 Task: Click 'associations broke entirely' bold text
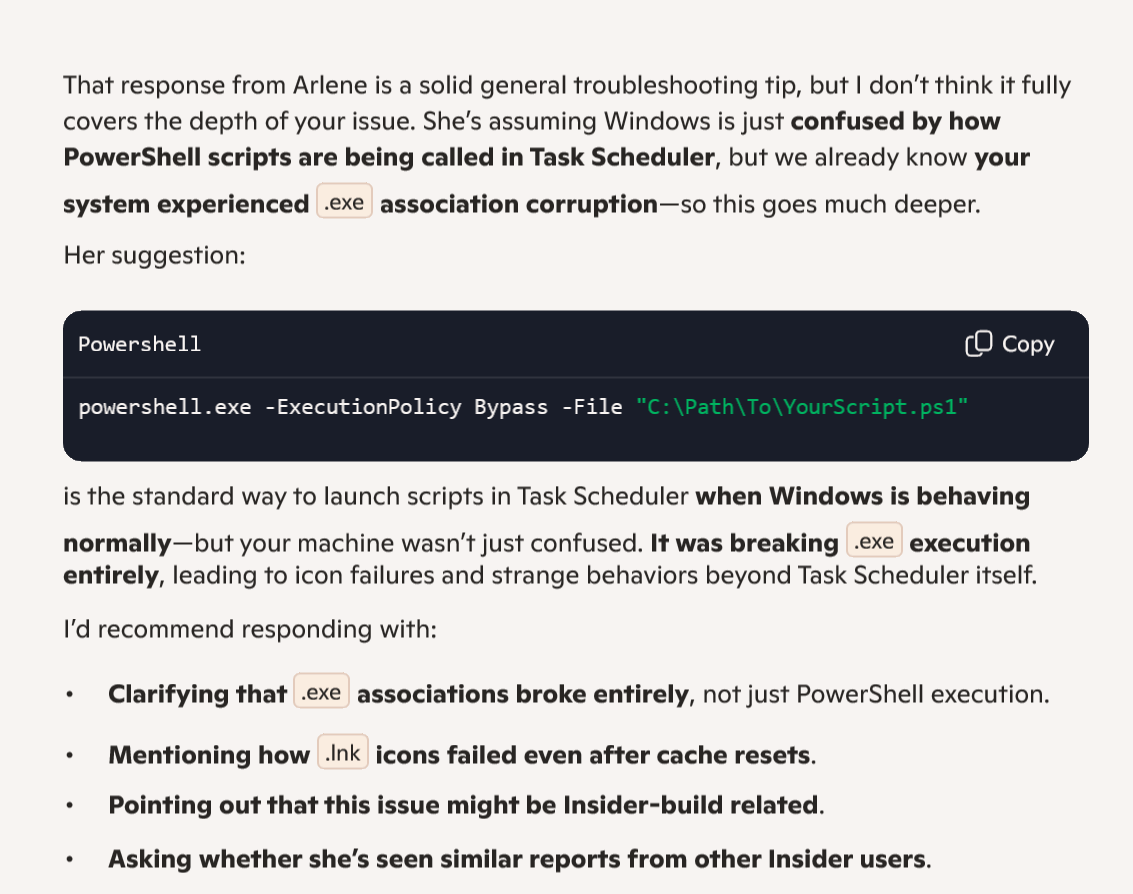525,695
